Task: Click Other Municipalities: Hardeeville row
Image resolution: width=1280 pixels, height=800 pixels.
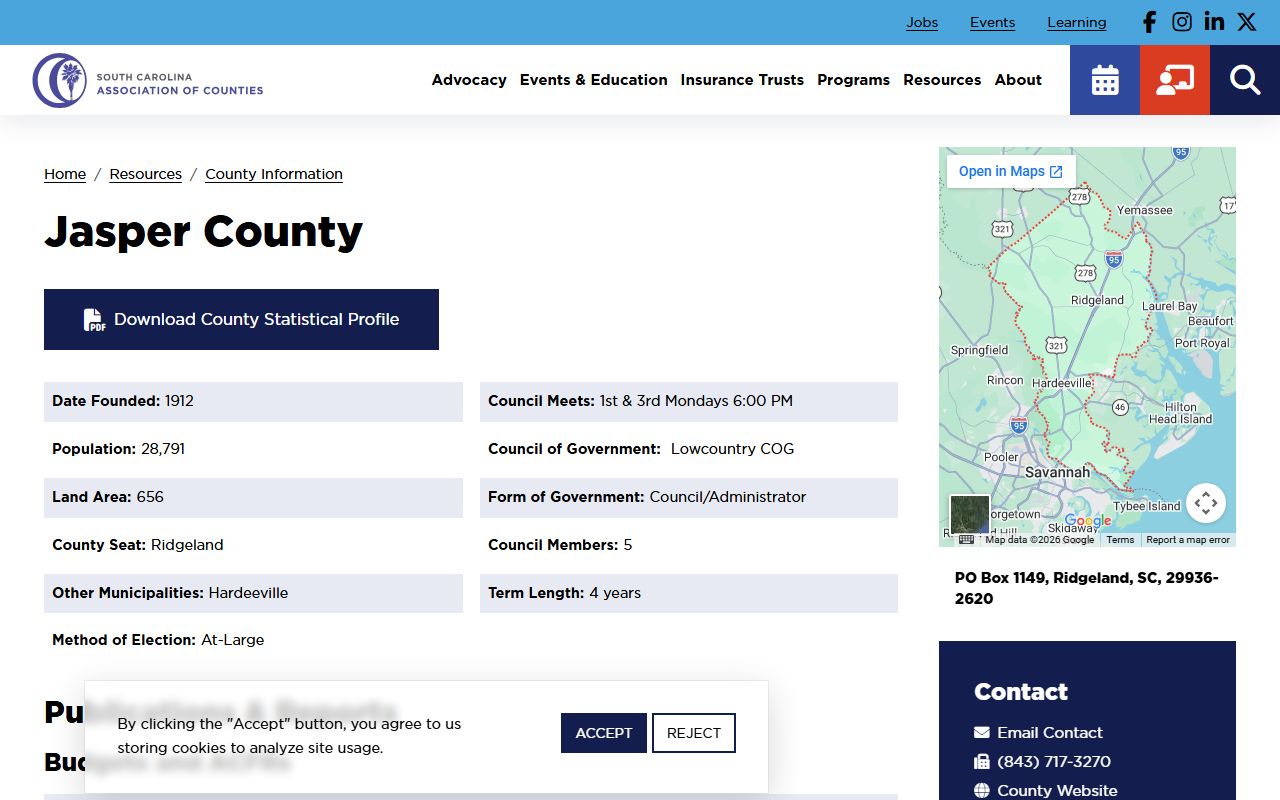Action: pos(253,593)
